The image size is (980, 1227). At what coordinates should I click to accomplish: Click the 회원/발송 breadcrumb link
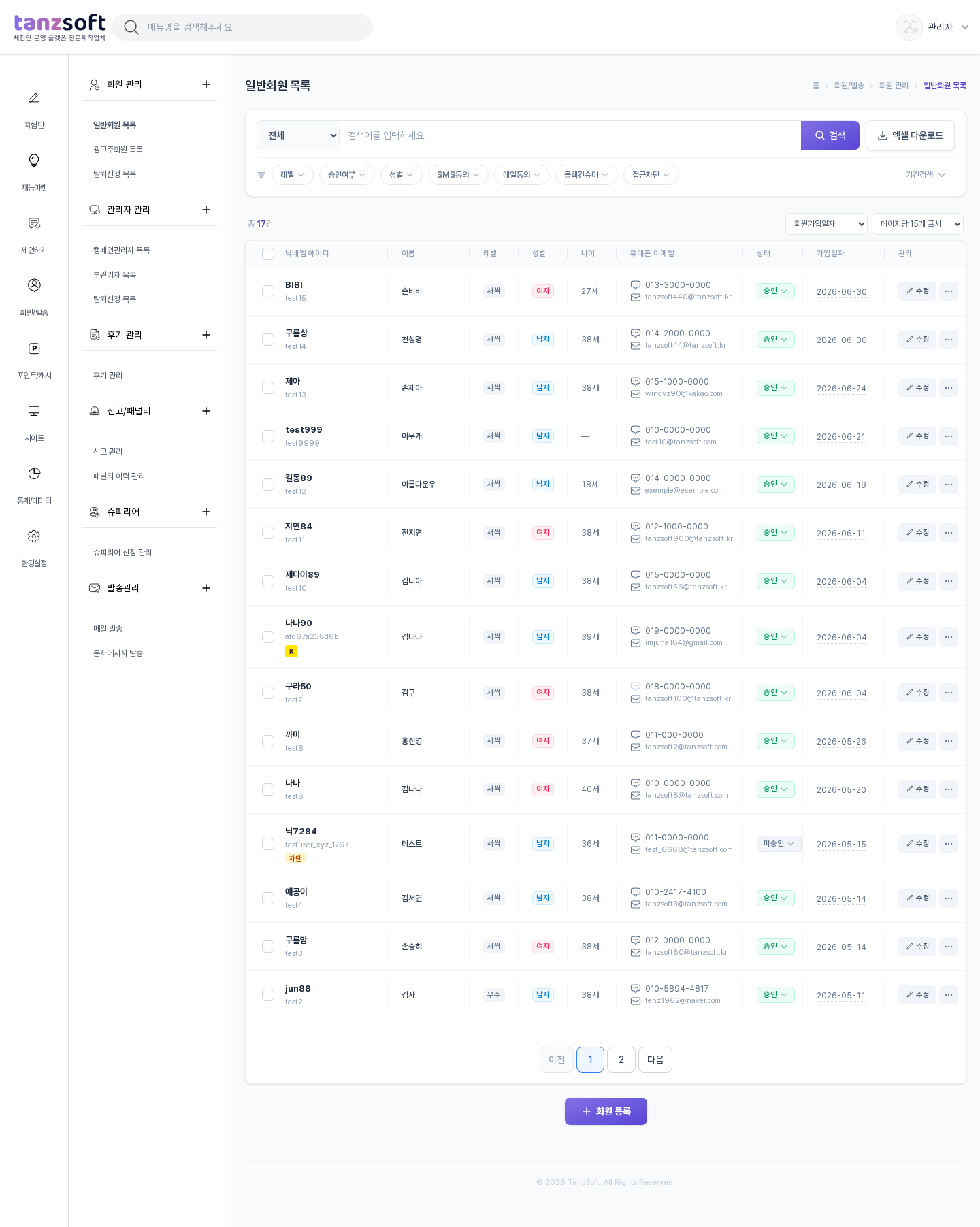pyautogui.click(x=849, y=86)
